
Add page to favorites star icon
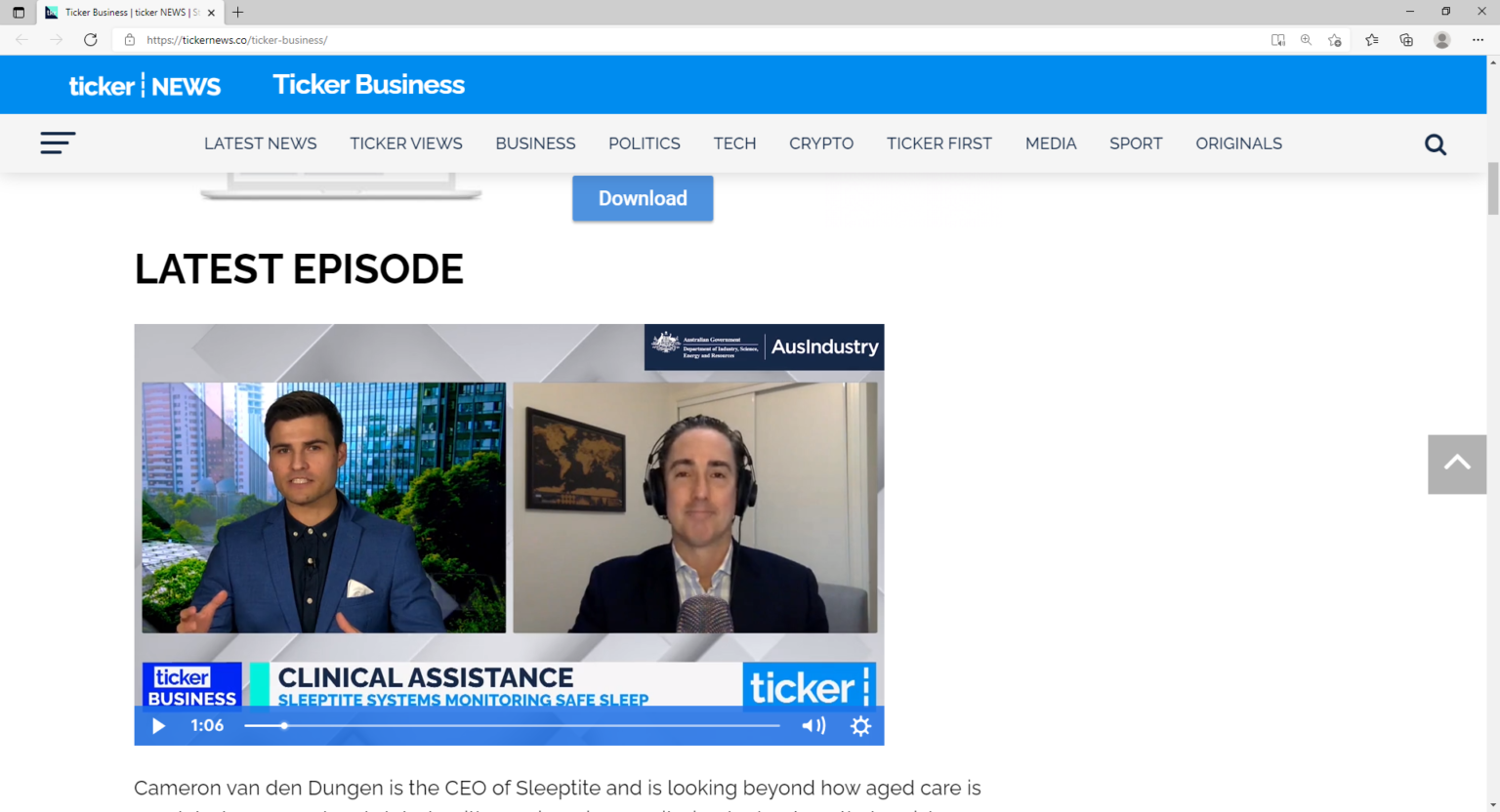tap(1335, 40)
